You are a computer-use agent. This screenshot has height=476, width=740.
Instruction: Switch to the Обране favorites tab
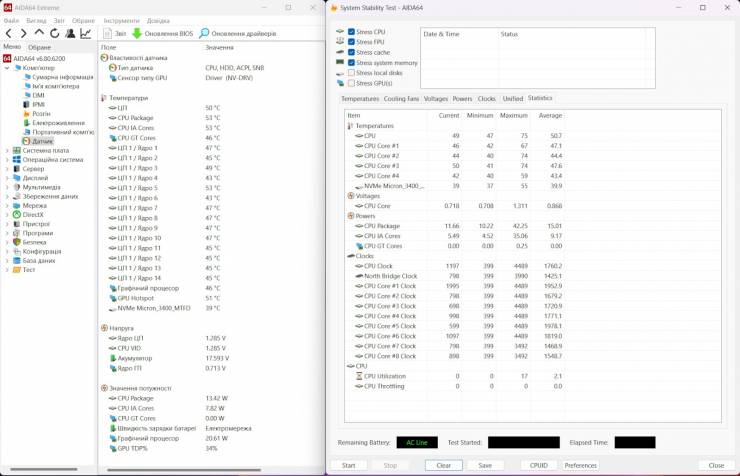point(39,47)
